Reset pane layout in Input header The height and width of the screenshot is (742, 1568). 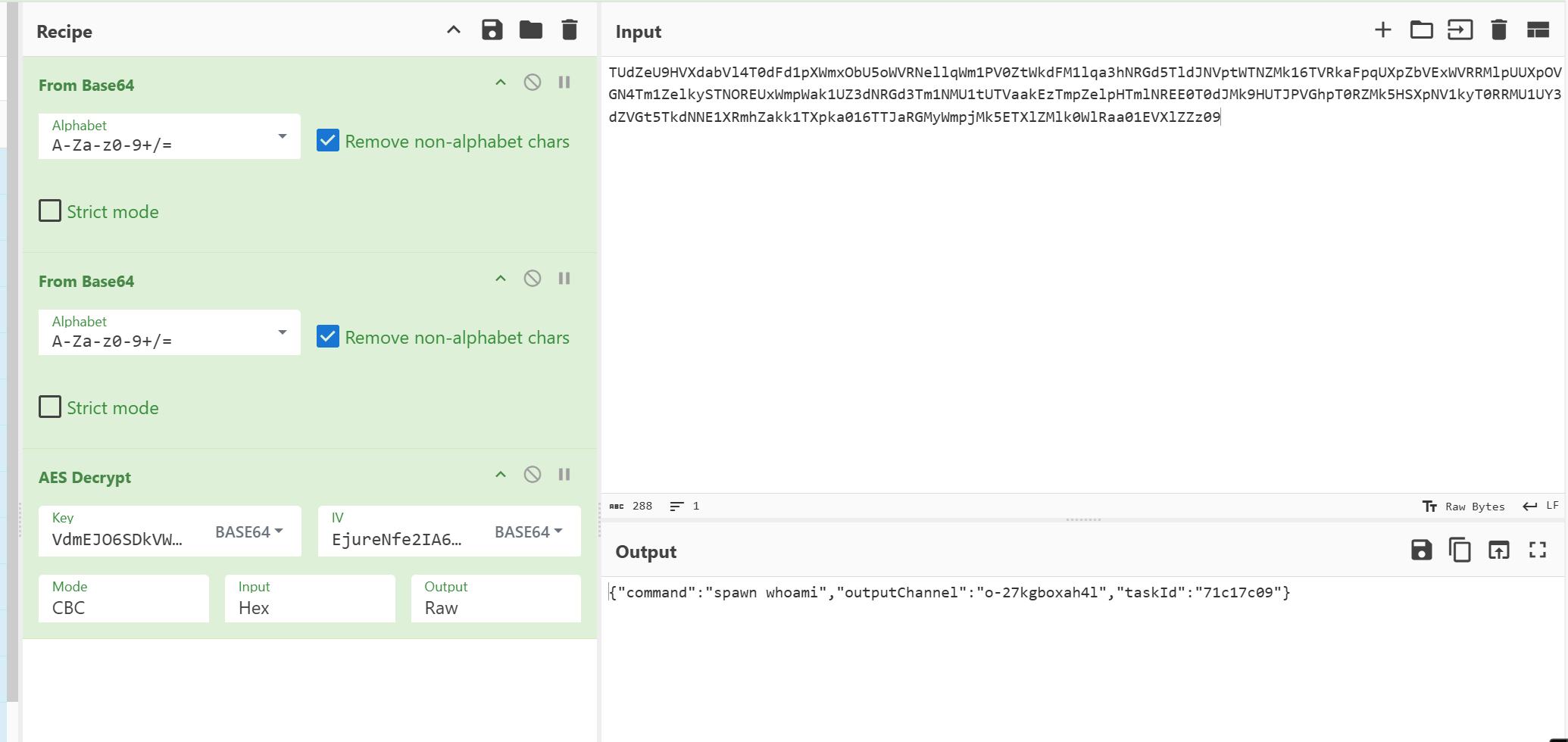click(x=1538, y=30)
